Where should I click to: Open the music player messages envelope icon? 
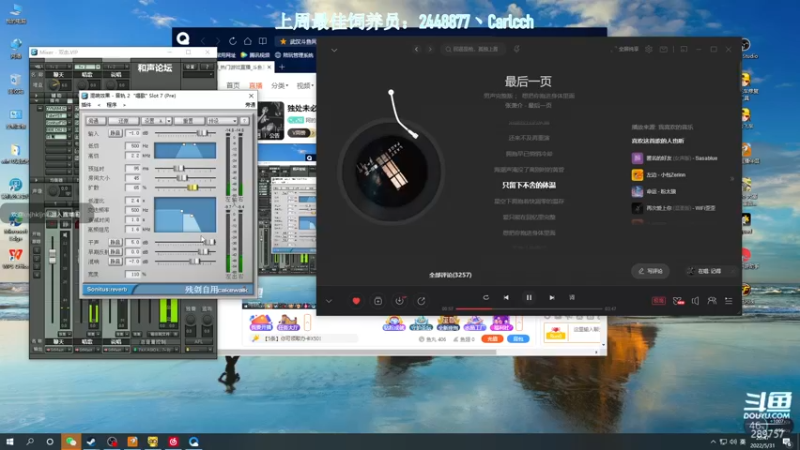pos(663,49)
